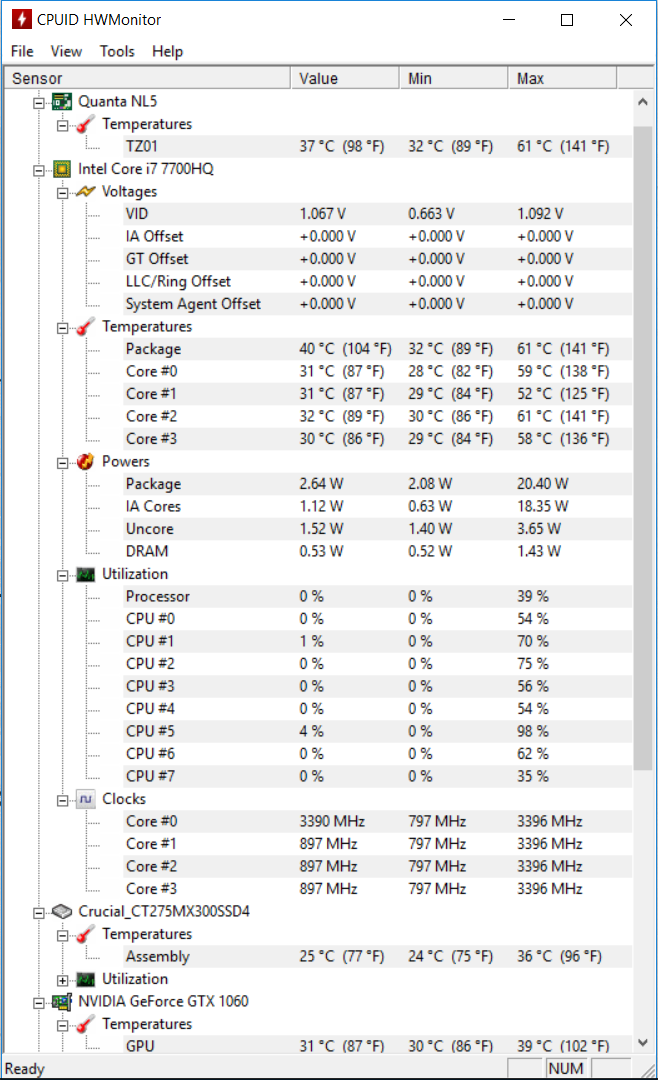
Task: Click the Clocks waveform icon
Action: click(x=85, y=799)
